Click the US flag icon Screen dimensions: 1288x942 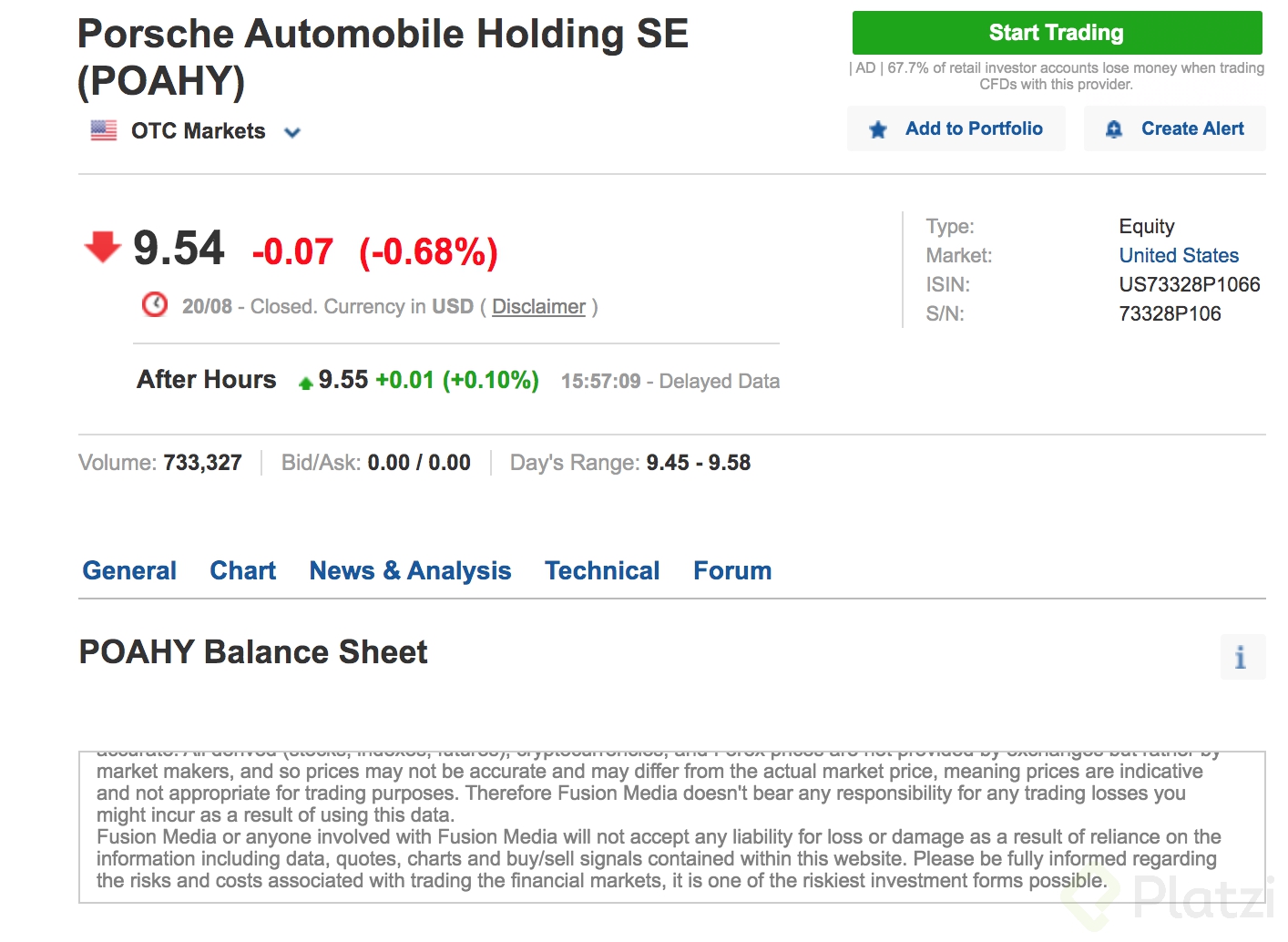[104, 131]
